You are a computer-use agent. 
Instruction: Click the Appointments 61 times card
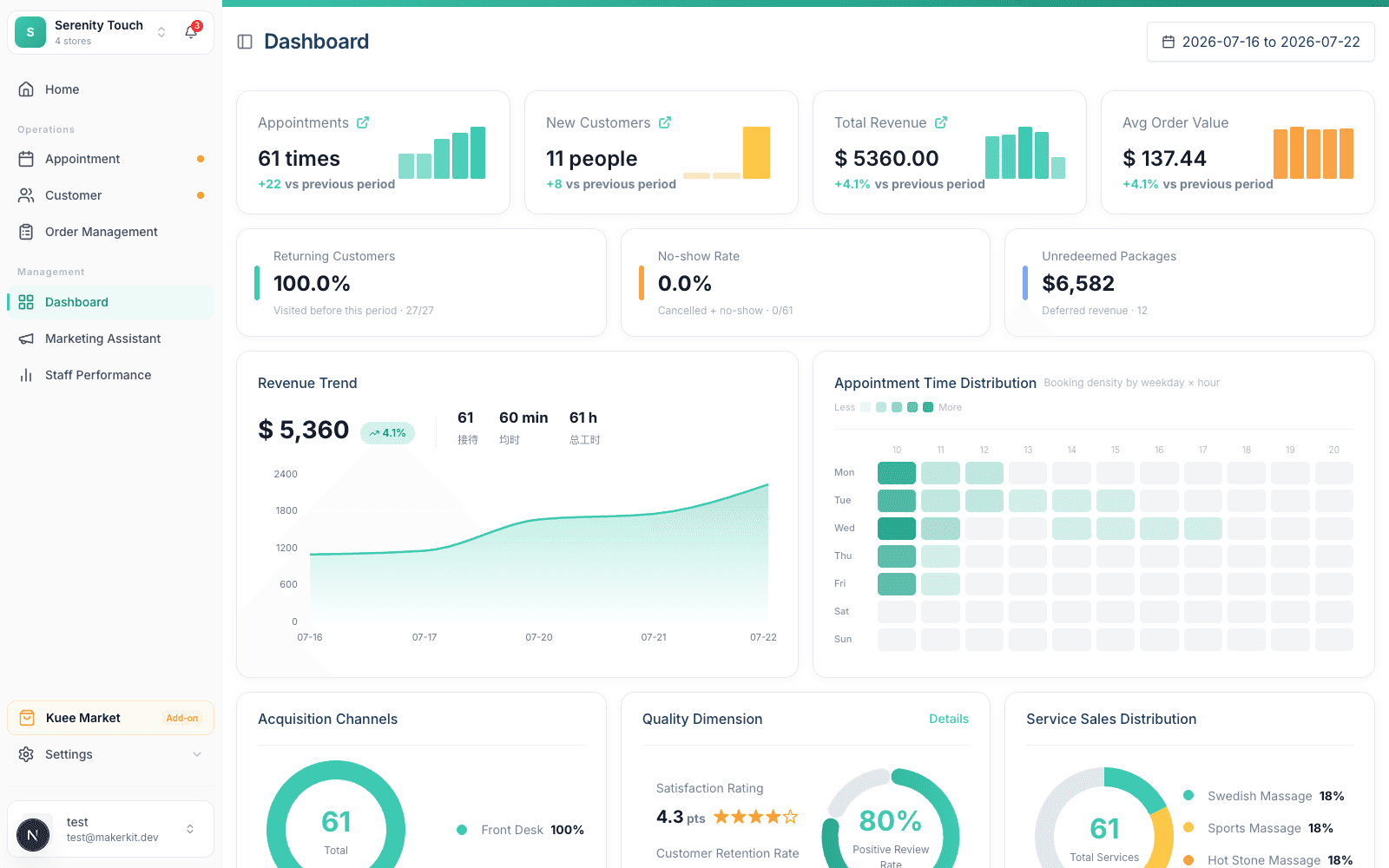pos(373,152)
